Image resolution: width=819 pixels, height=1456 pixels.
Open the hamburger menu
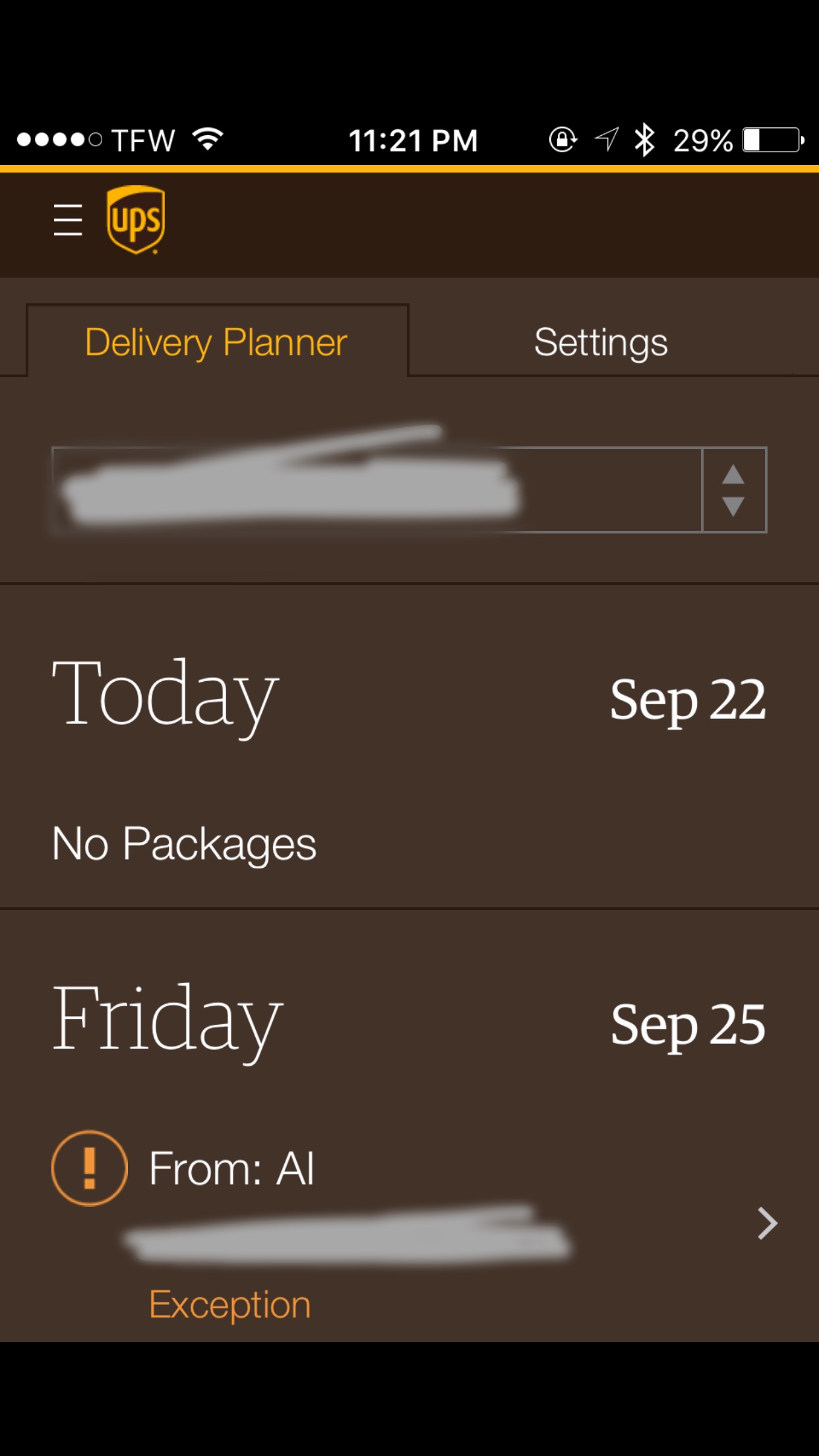coord(68,220)
